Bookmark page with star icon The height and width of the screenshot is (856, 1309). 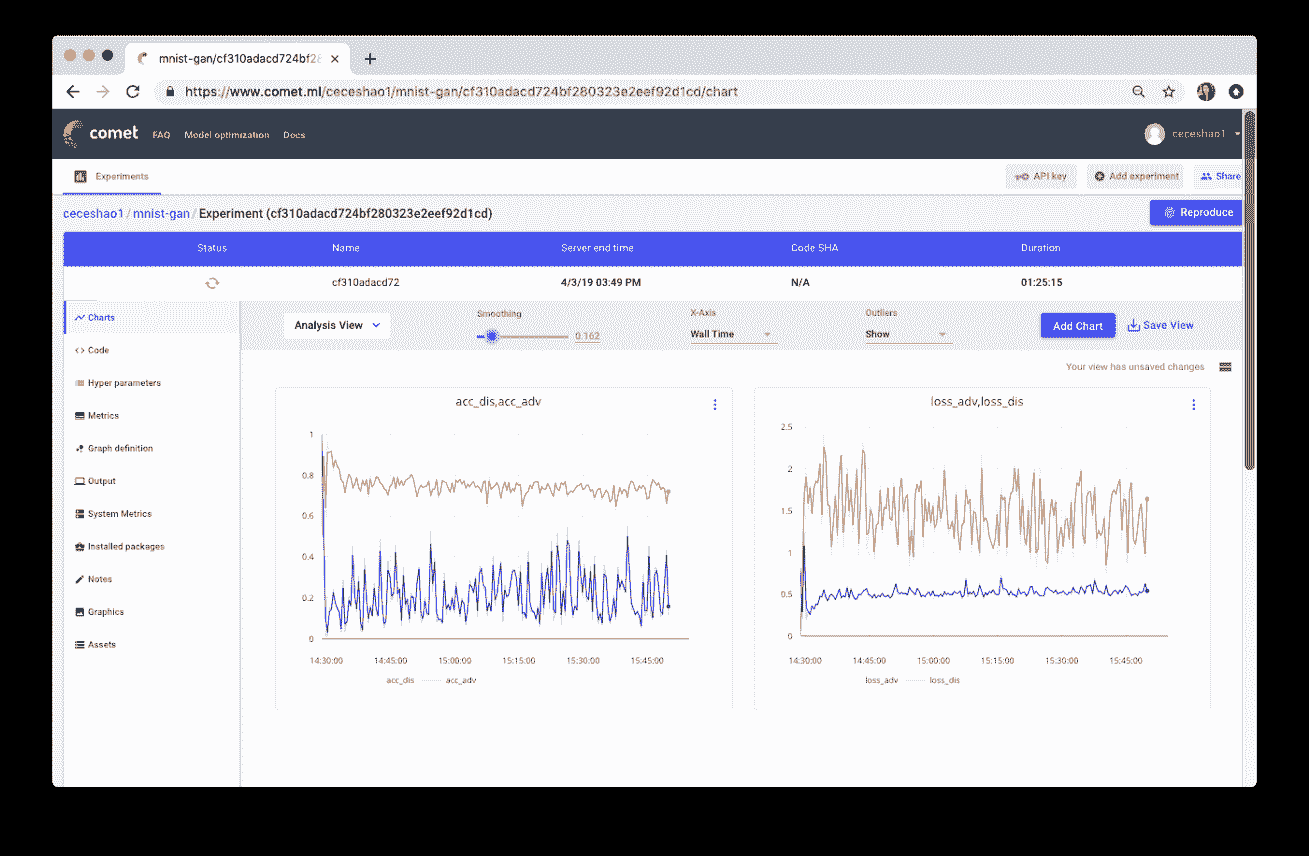pyautogui.click(x=1168, y=91)
